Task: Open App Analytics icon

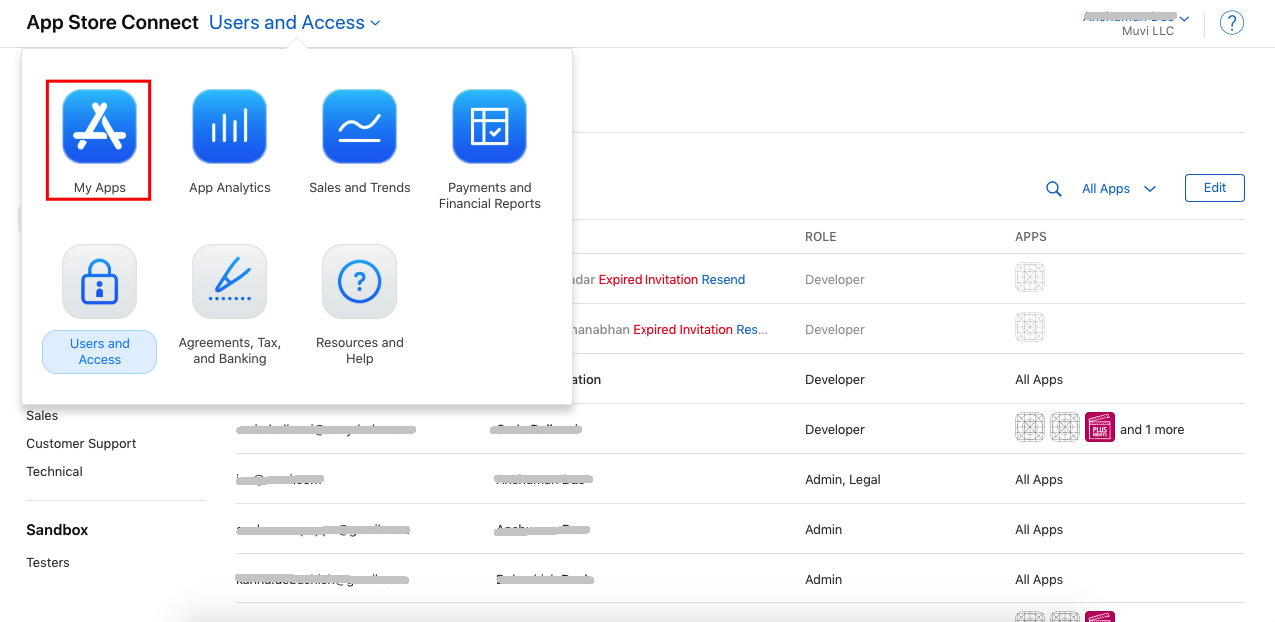Action: tap(229, 126)
